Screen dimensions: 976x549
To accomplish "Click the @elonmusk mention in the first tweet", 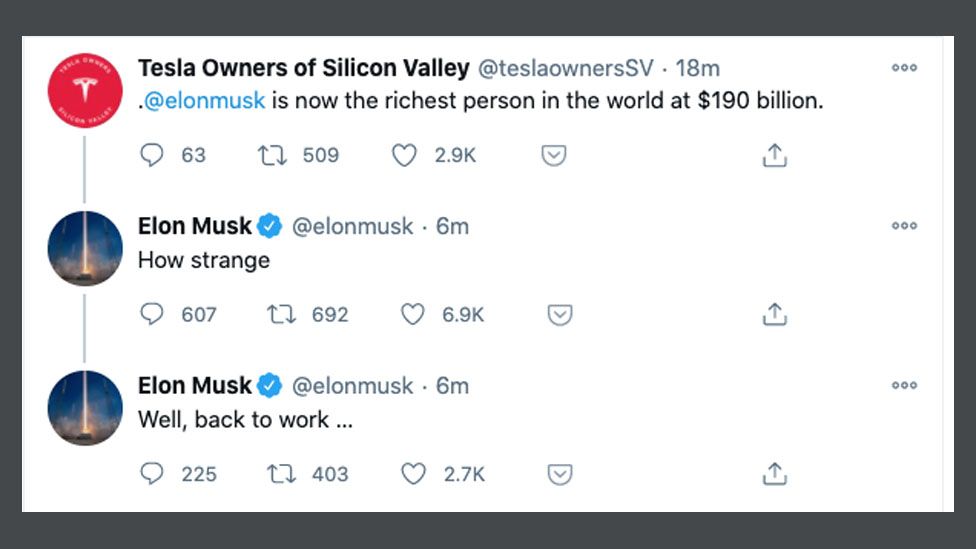I will click(205, 102).
